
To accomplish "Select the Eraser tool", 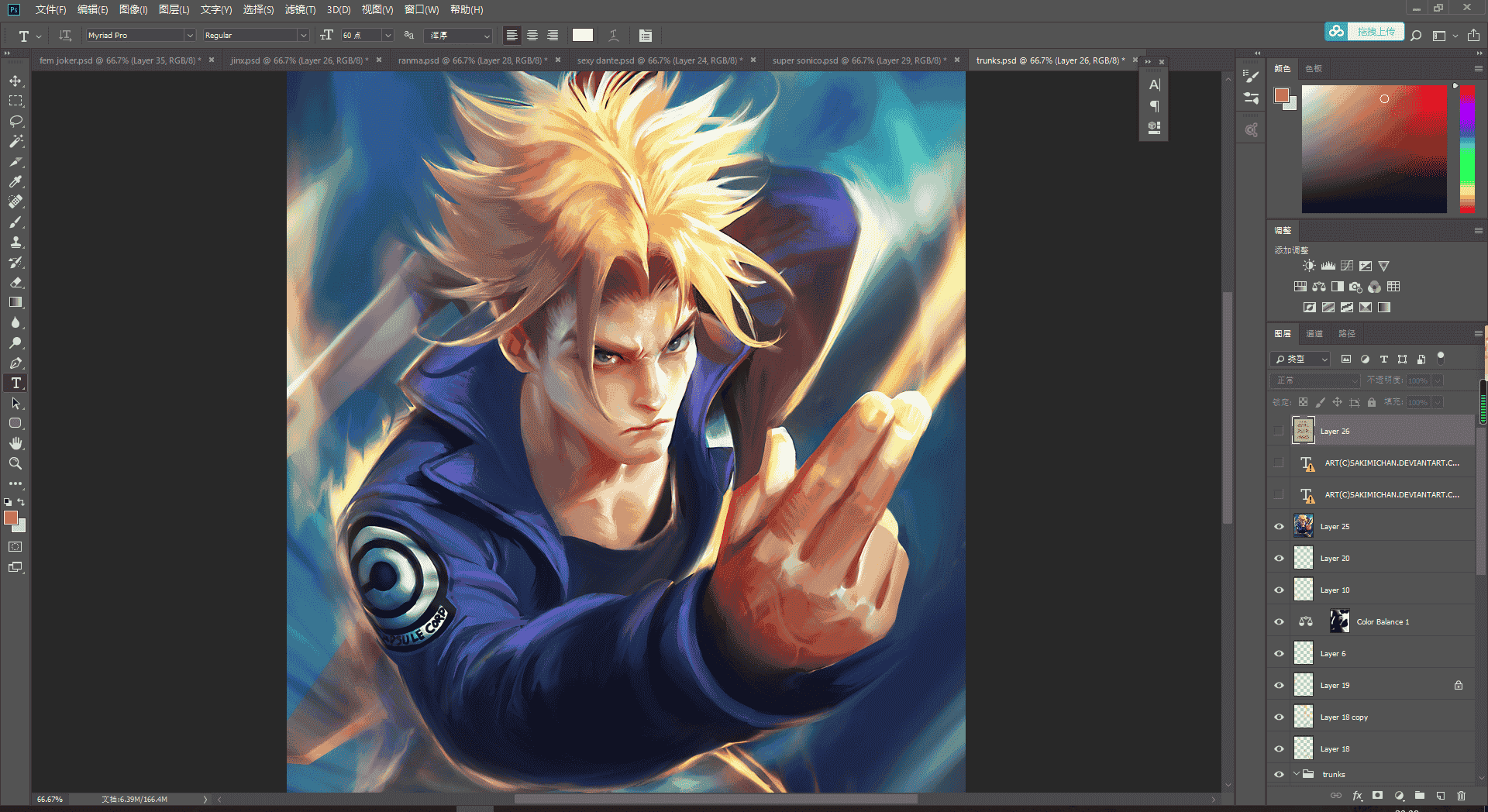I will pyautogui.click(x=15, y=282).
